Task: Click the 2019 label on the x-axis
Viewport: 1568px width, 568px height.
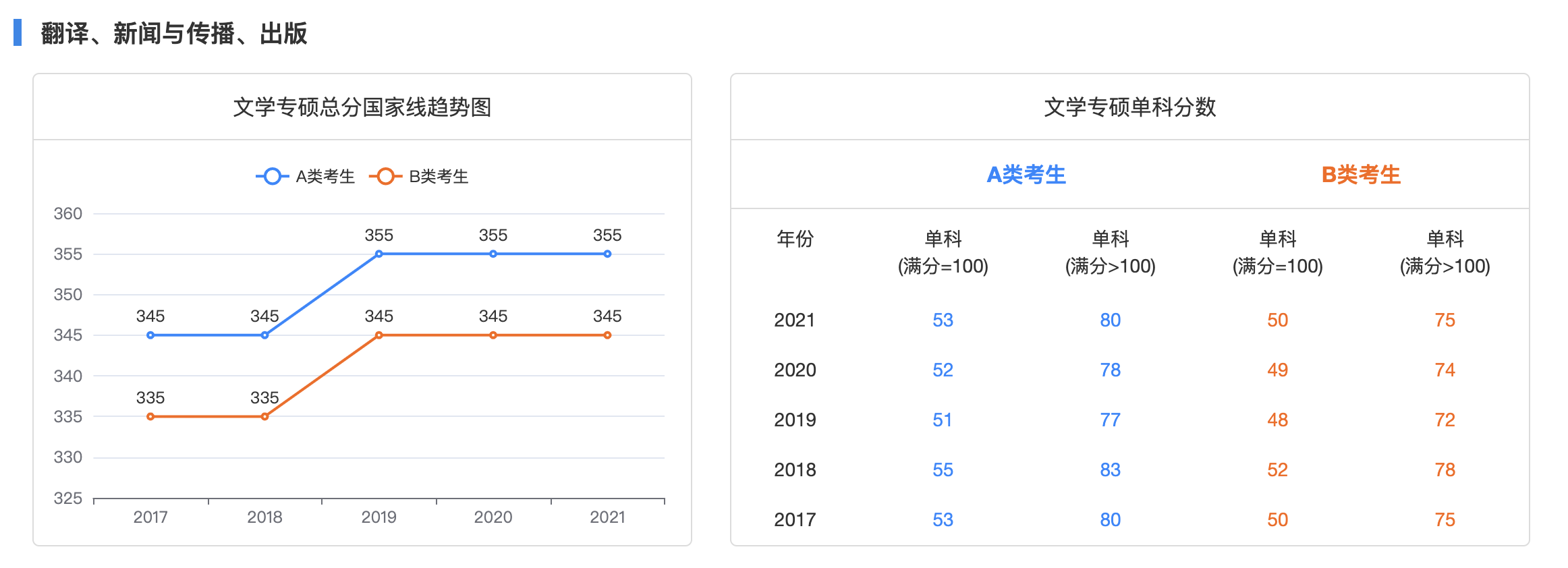Action: (x=379, y=517)
